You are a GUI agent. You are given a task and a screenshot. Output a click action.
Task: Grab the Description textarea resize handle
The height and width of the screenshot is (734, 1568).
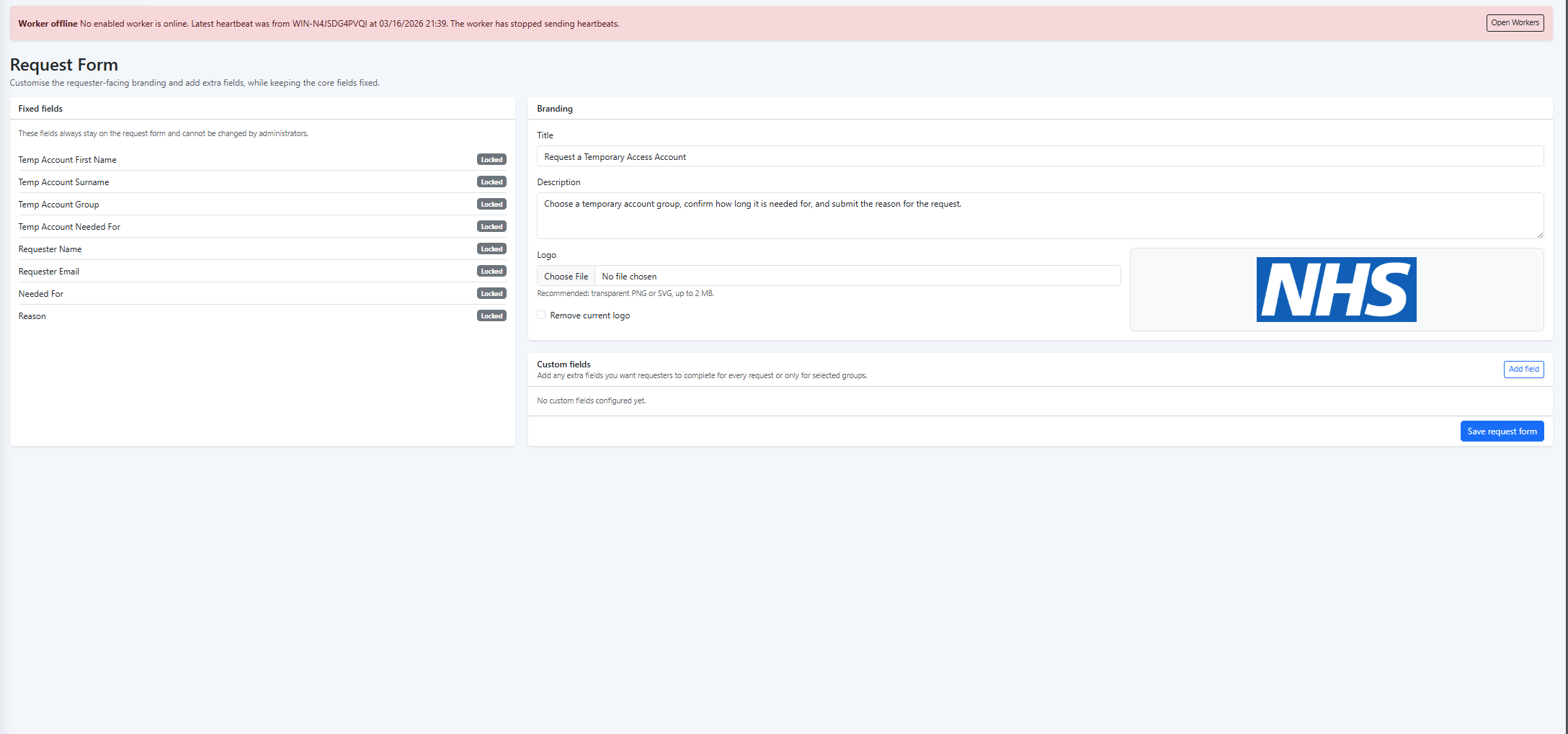(1540, 235)
